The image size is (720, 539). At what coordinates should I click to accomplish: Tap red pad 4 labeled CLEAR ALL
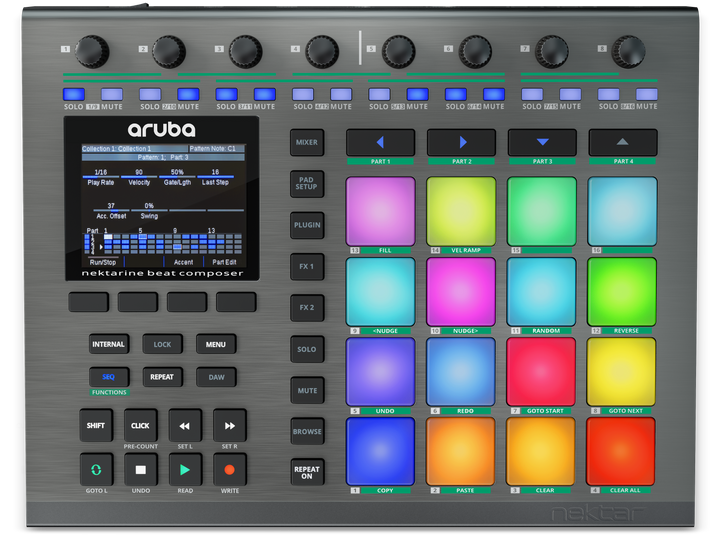point(621,451)
